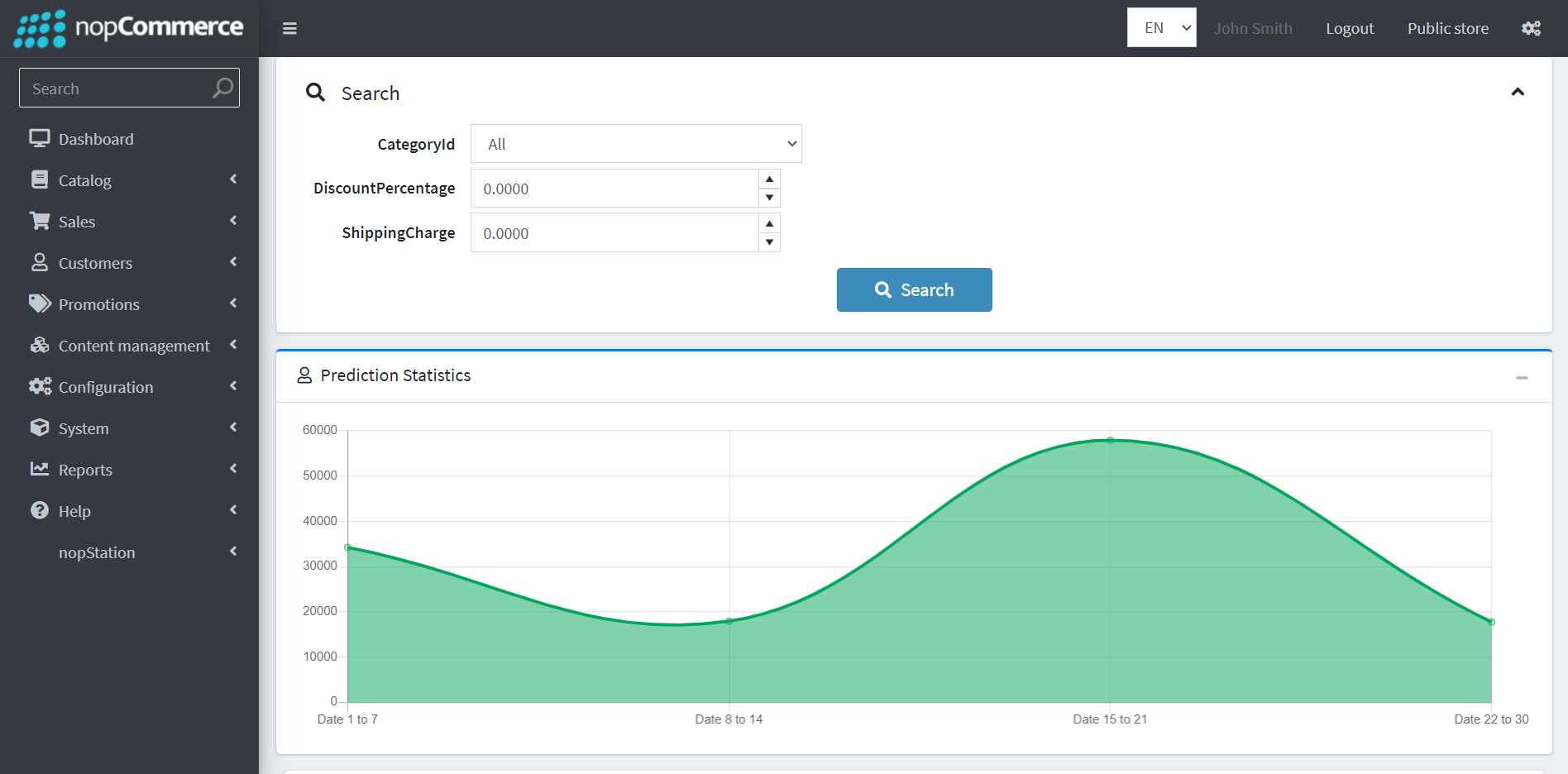Click the DiscountPercentage input field

614,189
